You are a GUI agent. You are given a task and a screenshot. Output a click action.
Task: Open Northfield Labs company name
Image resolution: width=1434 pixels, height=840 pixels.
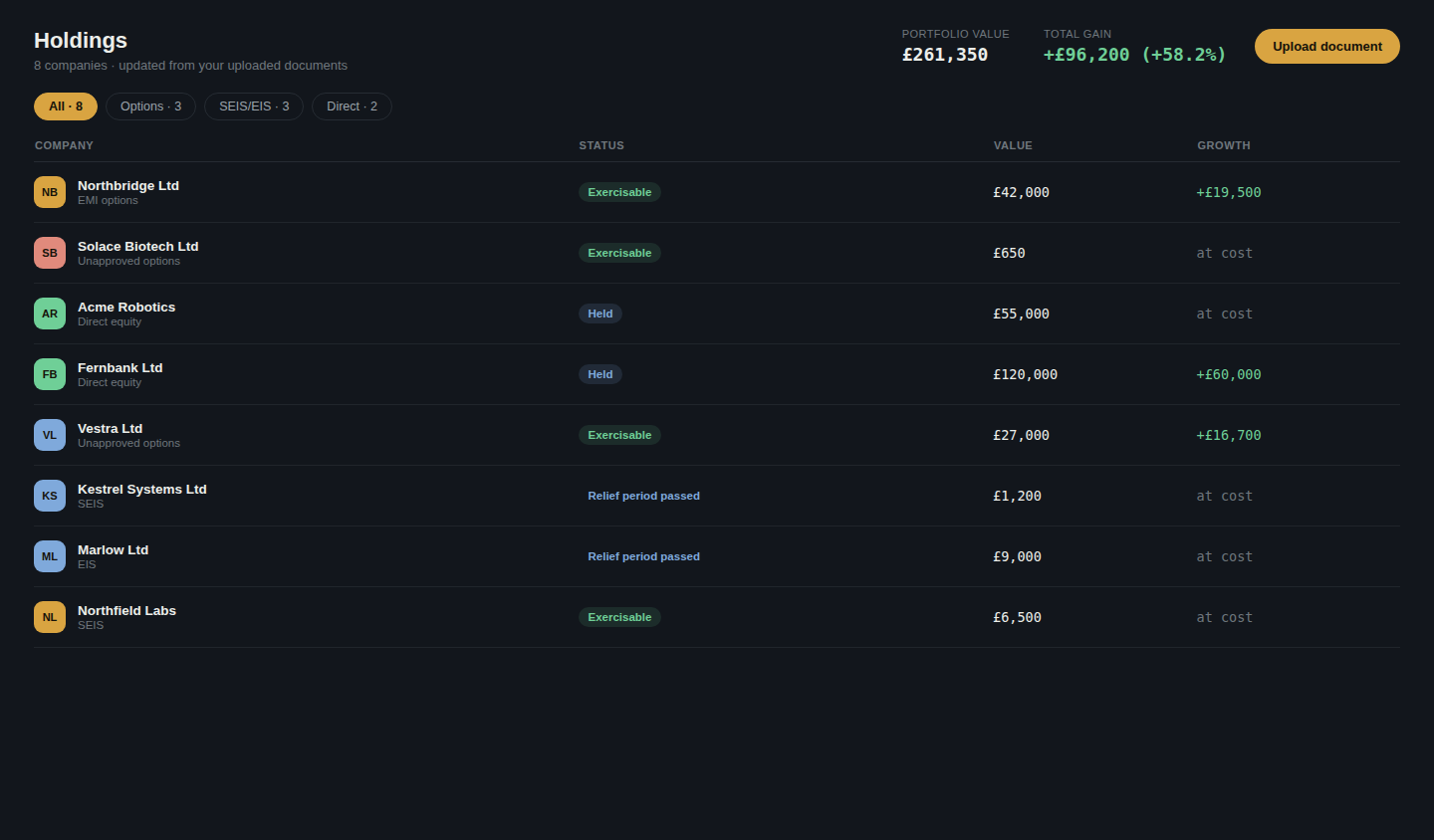click(126, 610)
